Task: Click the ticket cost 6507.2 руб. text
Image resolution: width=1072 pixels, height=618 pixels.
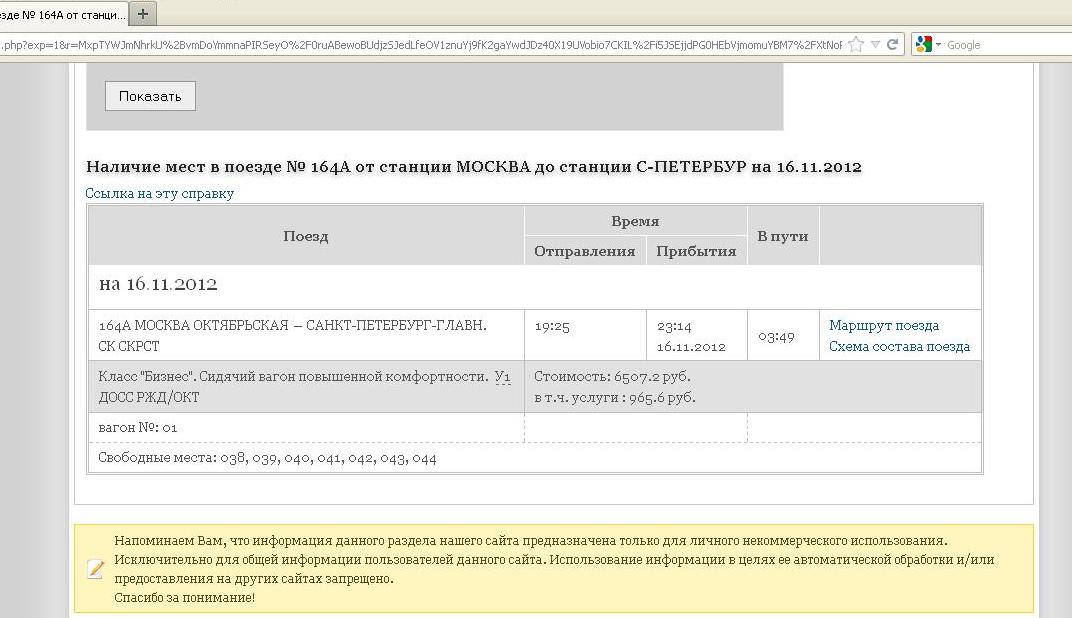Action: coord(612,377)
